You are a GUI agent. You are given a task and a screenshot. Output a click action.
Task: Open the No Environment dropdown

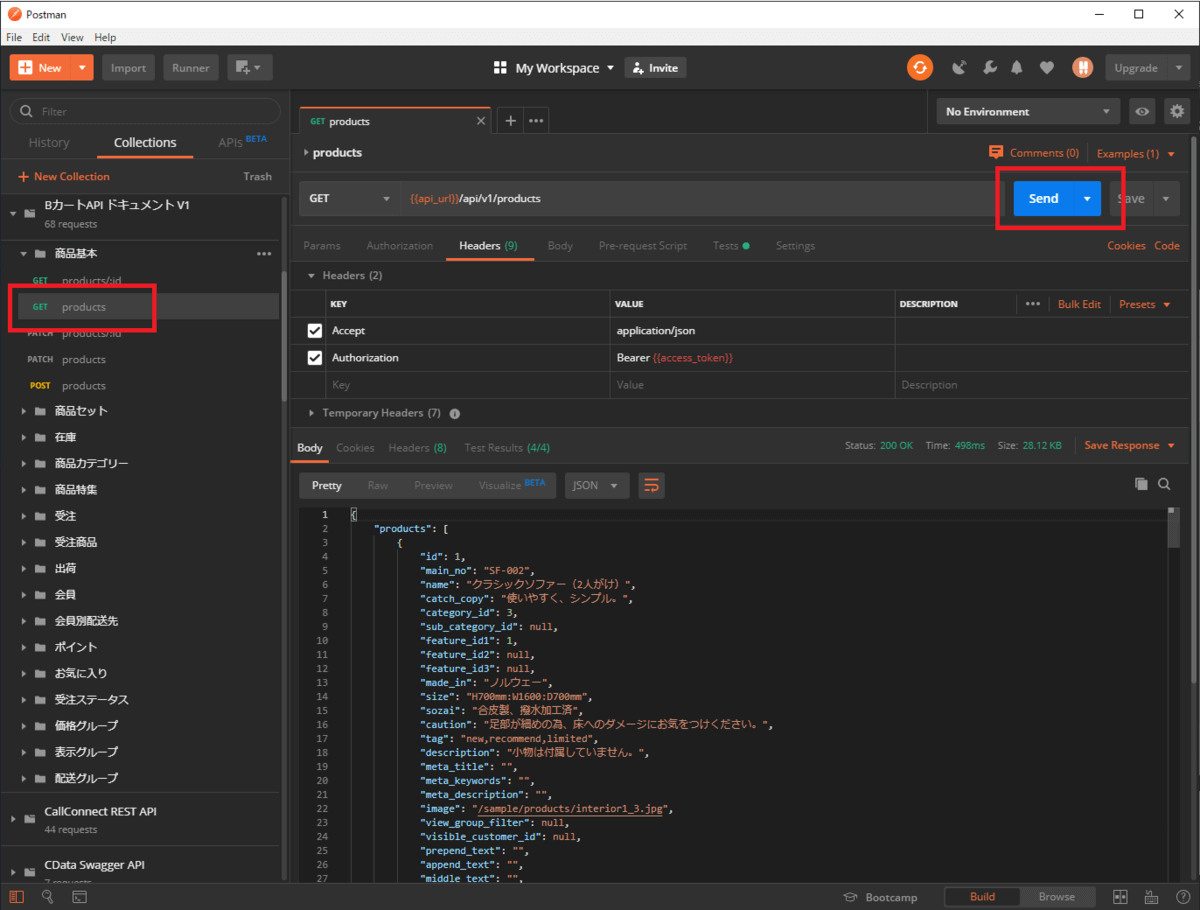coord(1028,111)
